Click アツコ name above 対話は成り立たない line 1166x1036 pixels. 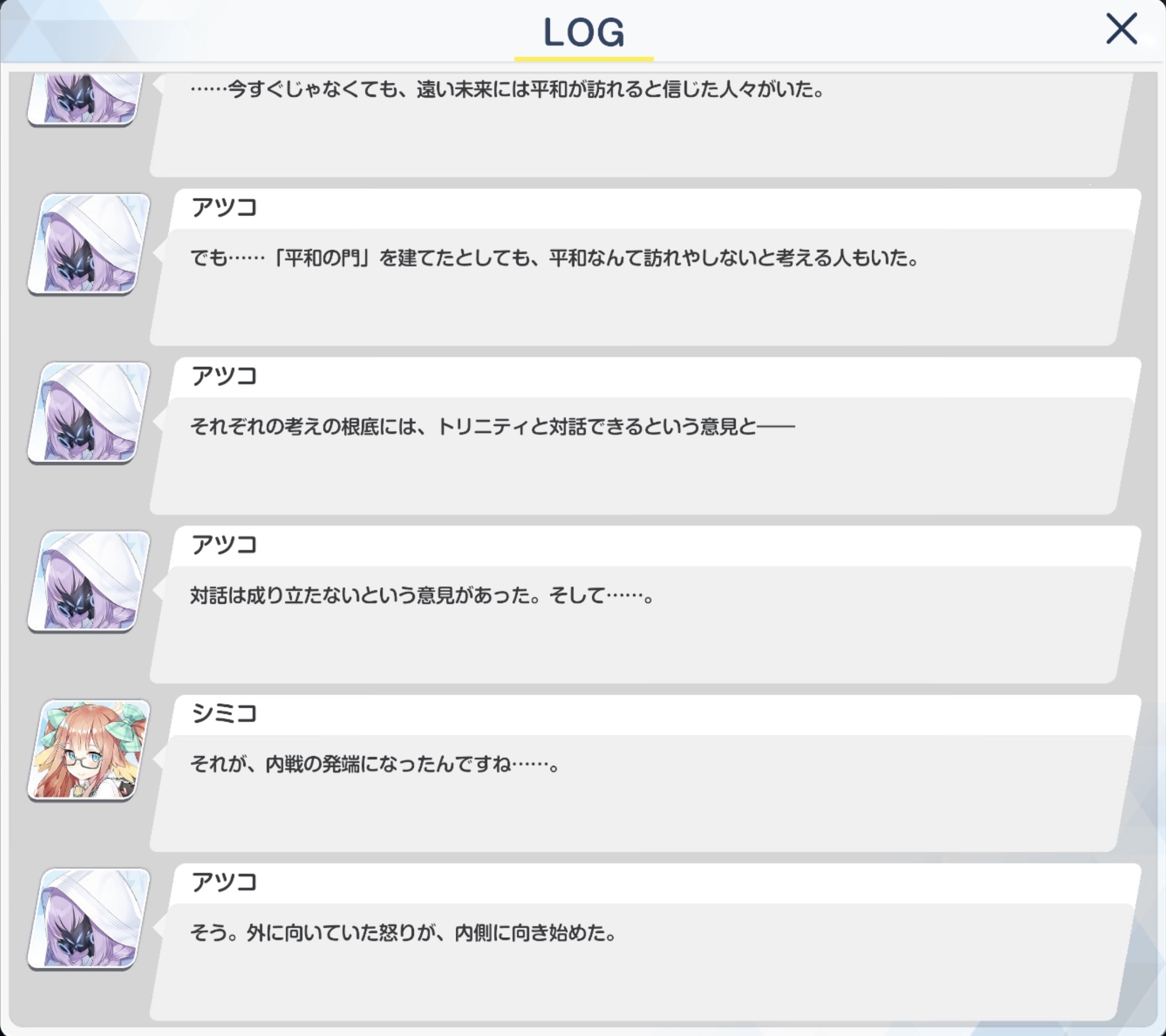[224, 544]
